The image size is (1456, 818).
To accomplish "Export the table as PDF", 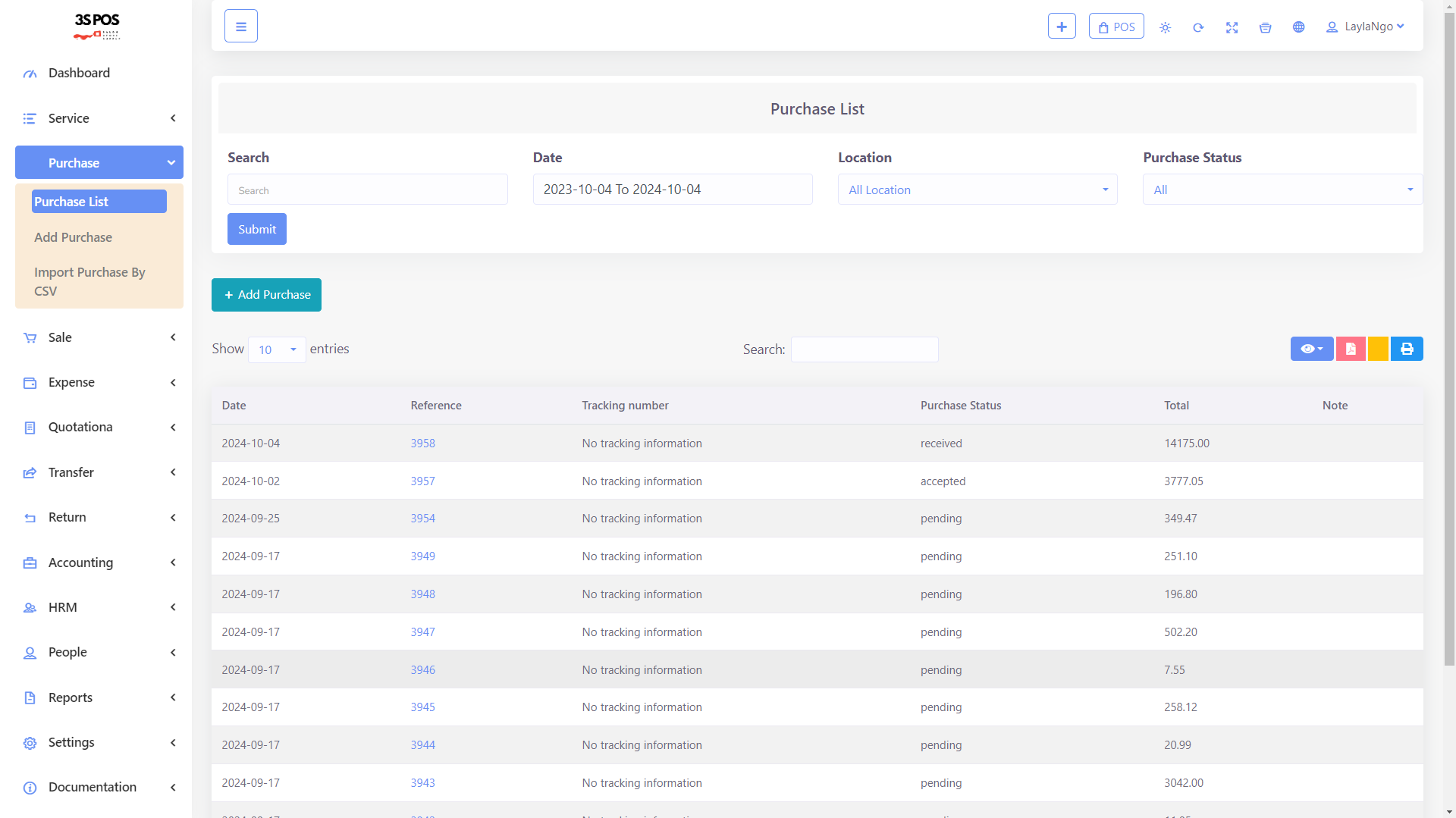I will pos(1351,349).
